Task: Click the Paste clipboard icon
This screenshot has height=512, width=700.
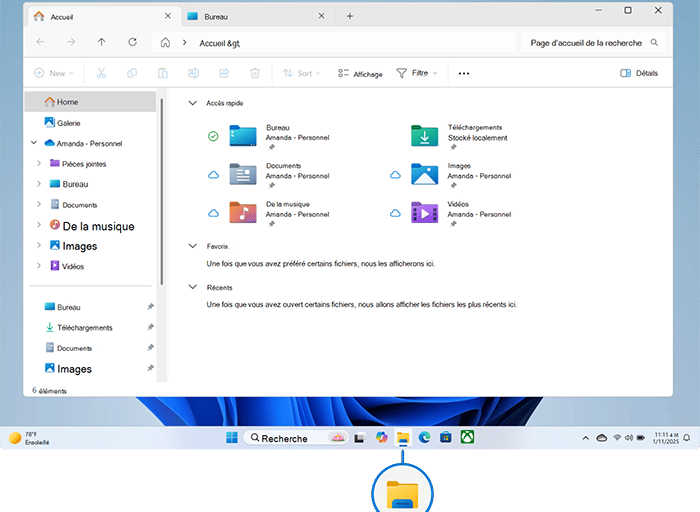Action: tap(162, 73)
